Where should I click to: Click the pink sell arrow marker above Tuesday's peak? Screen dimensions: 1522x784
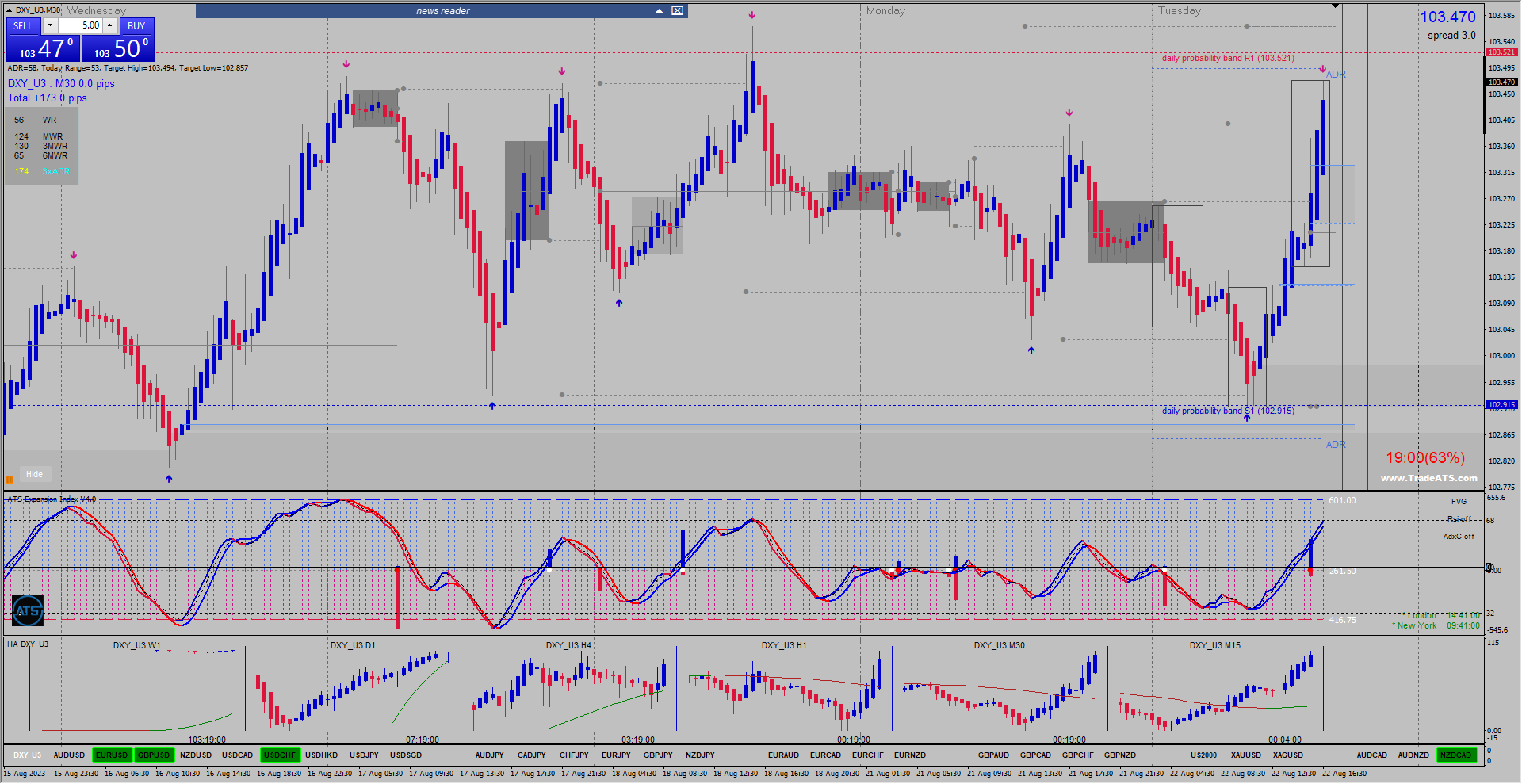1322,70
